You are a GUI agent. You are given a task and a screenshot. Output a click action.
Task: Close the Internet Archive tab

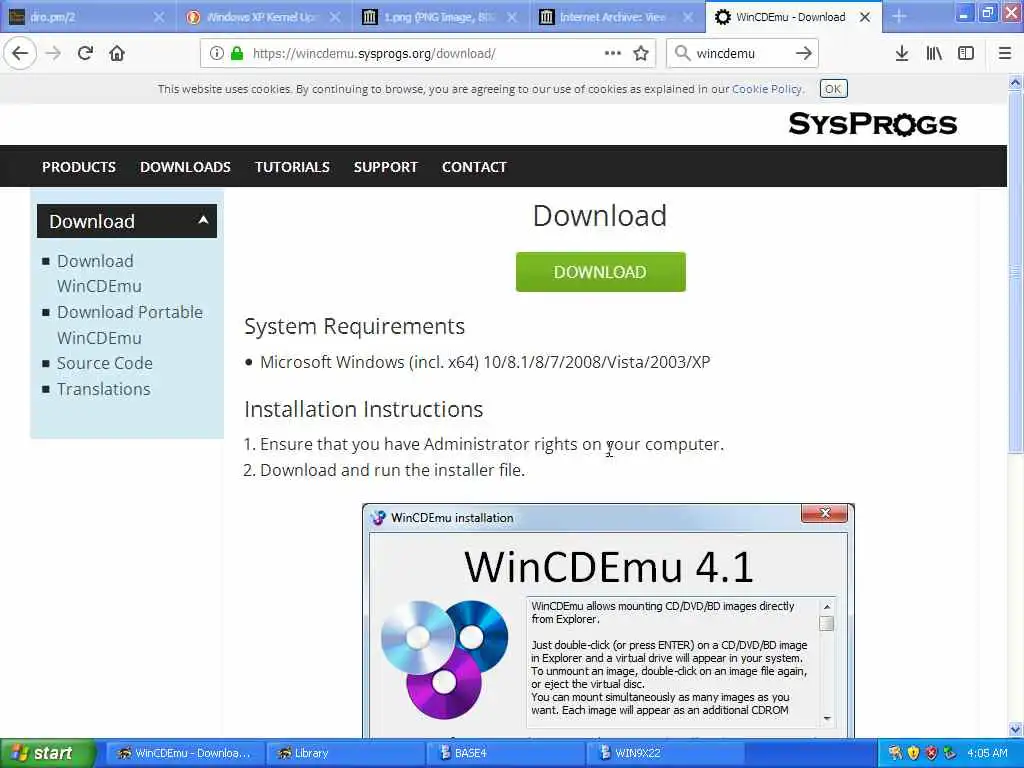pos(688,18)
